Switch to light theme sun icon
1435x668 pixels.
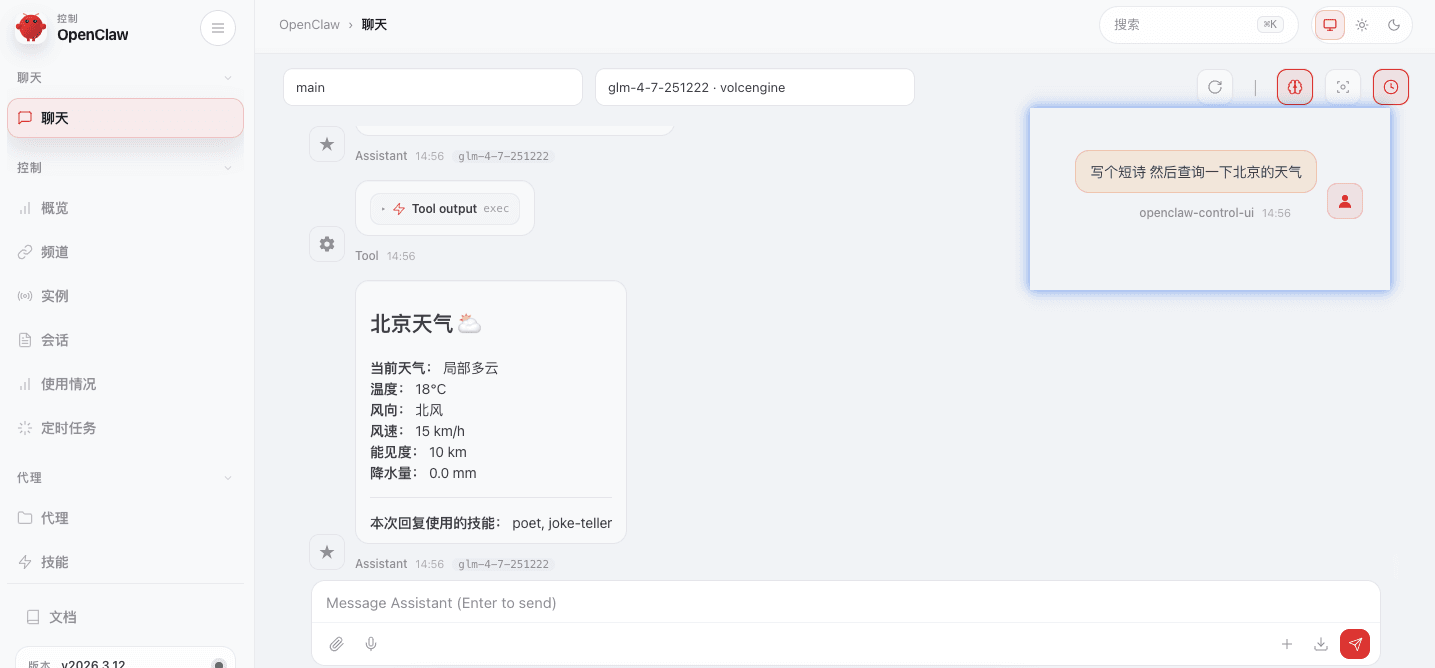(1362, 25)
